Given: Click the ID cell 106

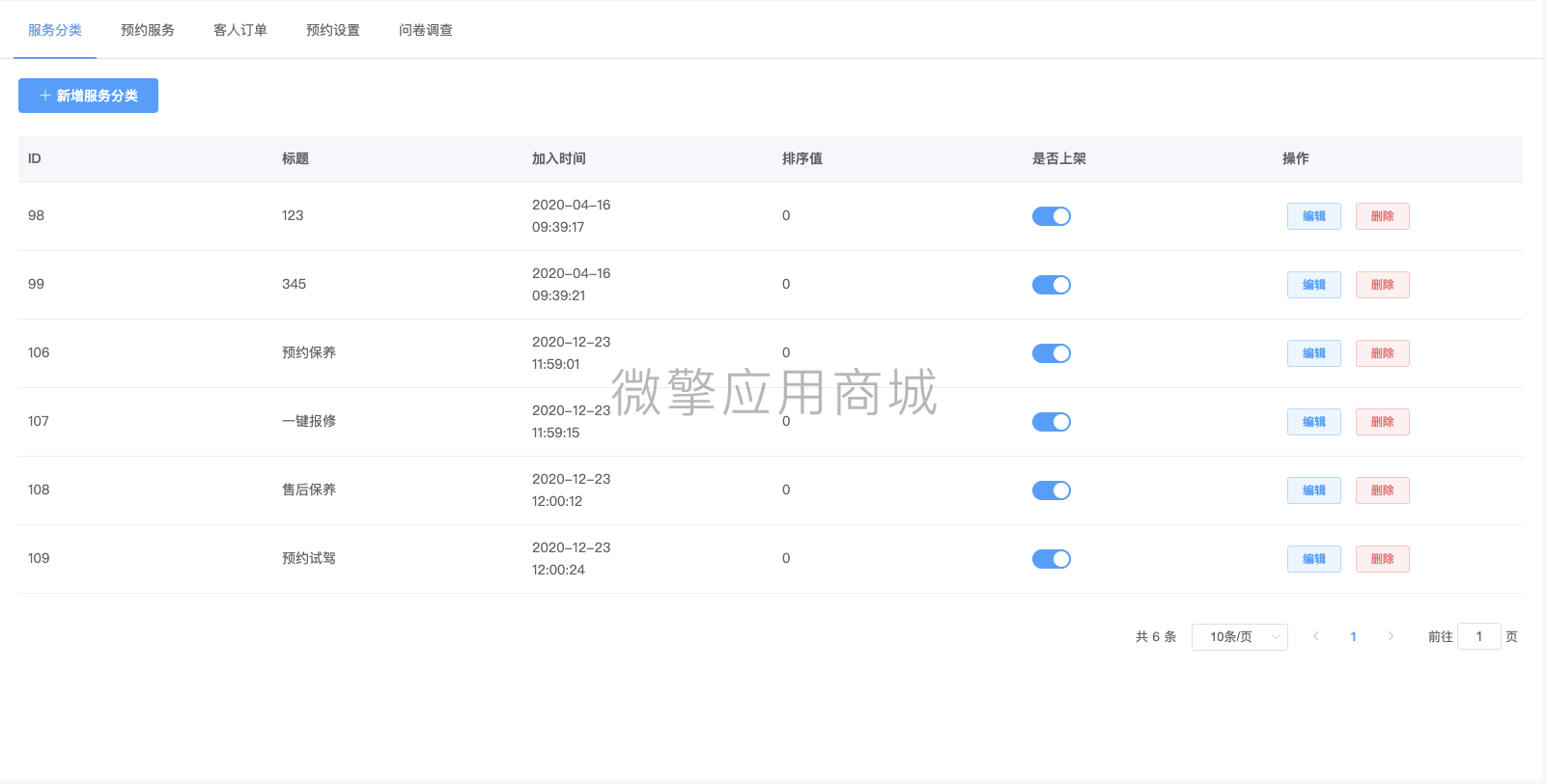Looking at the screenshot, I should [x=39, y=352].
